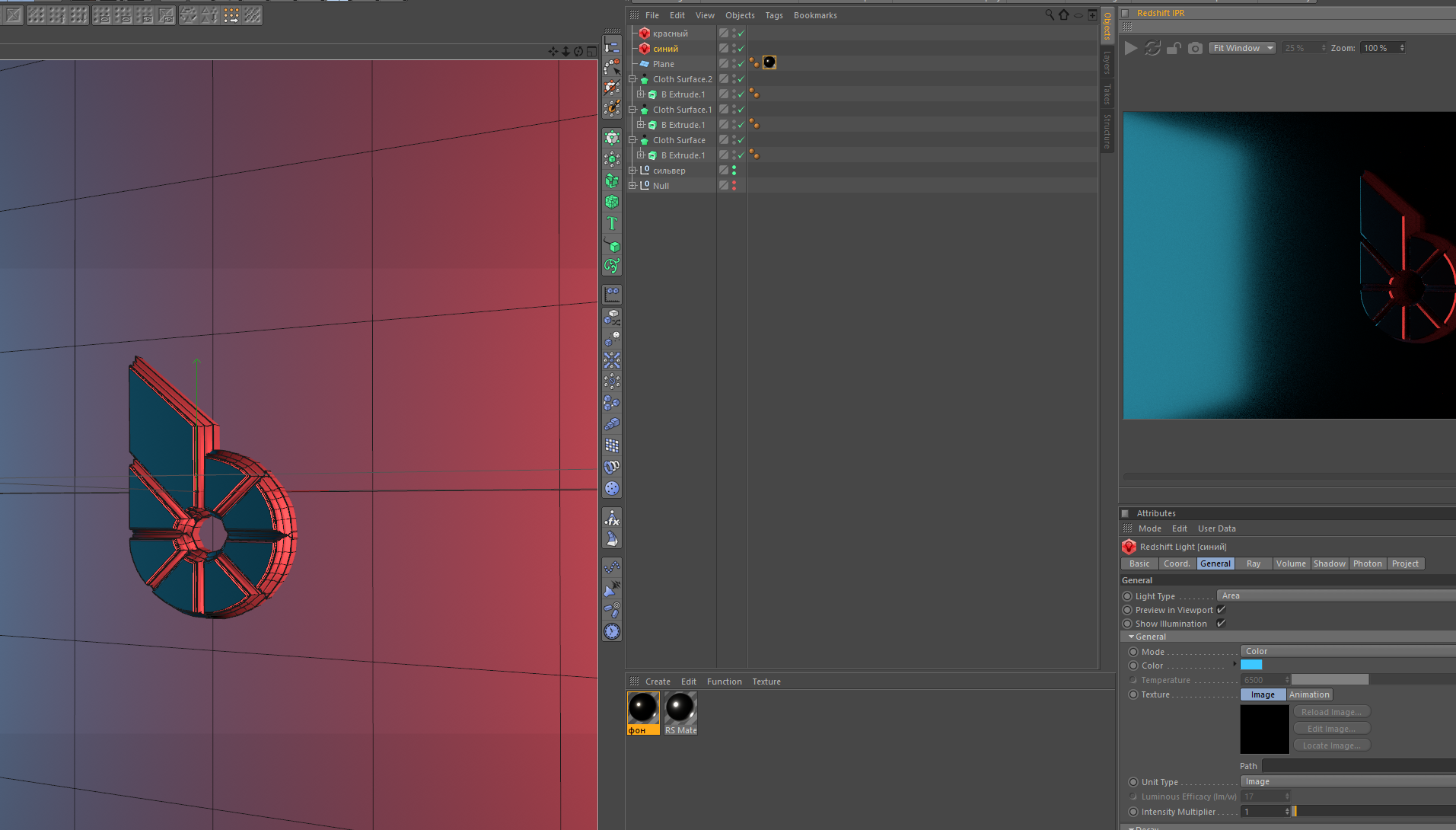Expand the Cloth Surface.2 tree node
1456x830 pixels.
[x=632, y=78]
